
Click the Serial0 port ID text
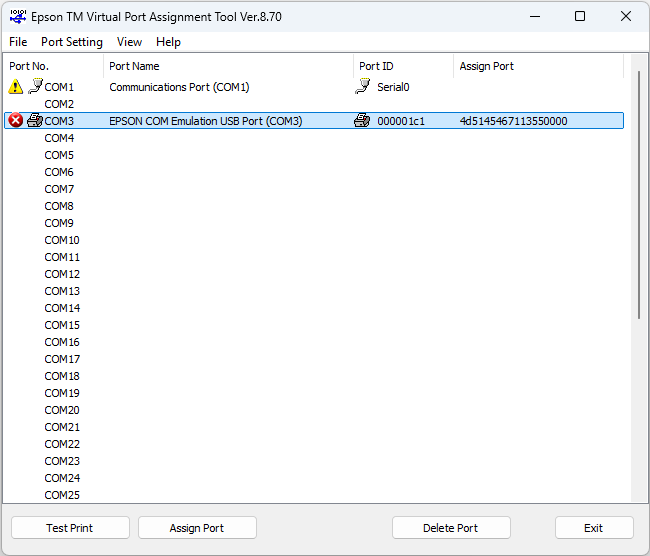point(393,87)
